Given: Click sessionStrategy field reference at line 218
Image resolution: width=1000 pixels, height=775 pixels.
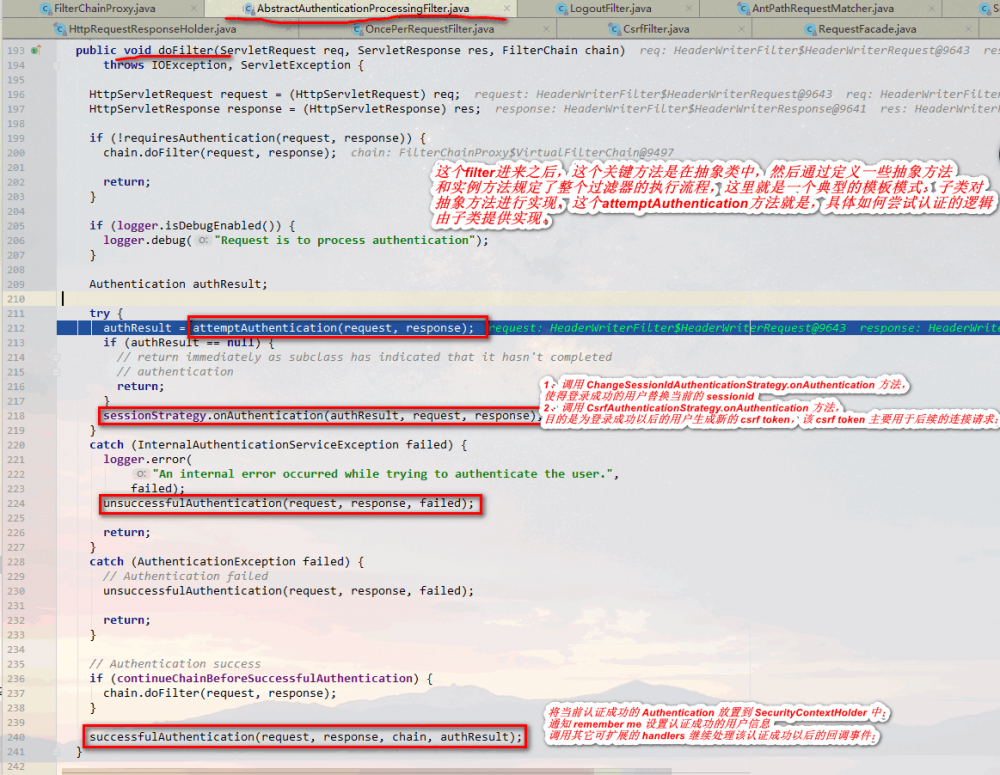Looking at the screenshot, I should 154,415.
